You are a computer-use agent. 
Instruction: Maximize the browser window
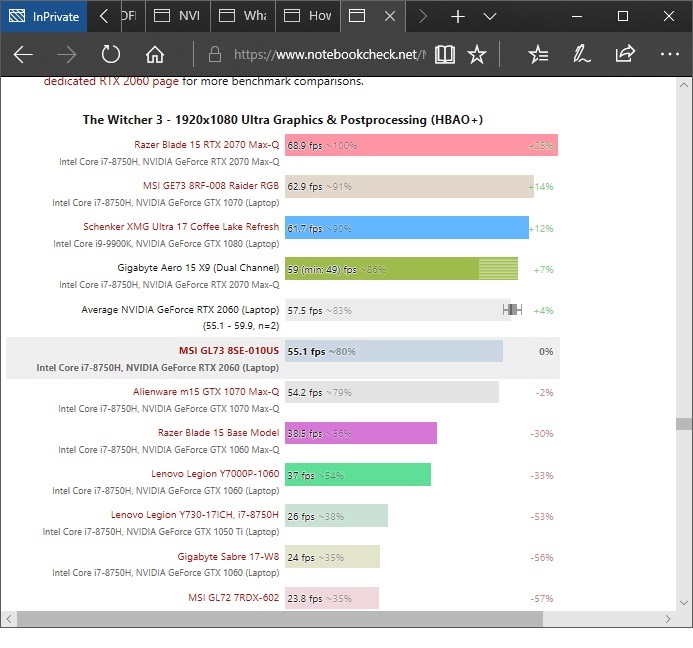(623, 16)
